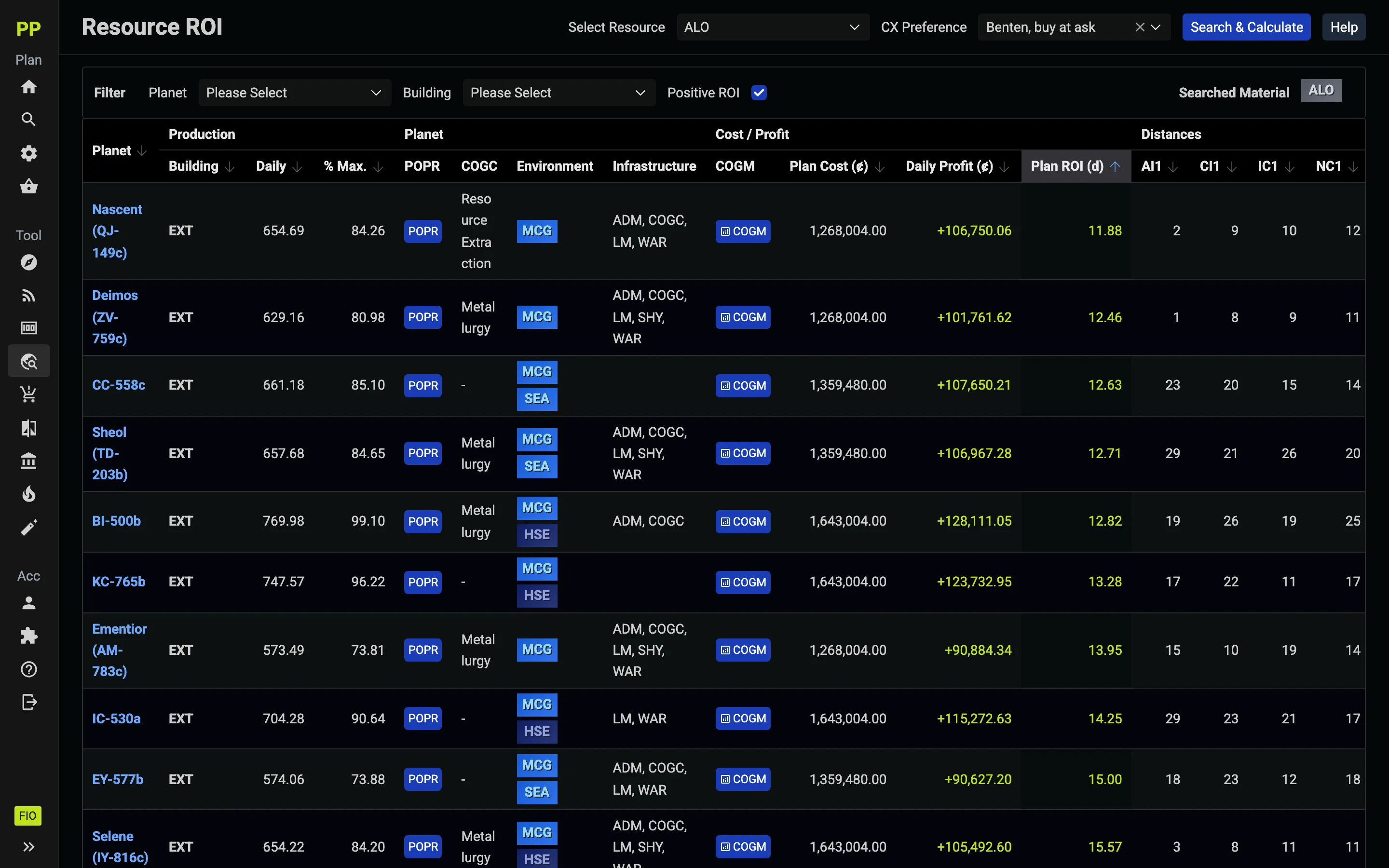The height and width of the screenshot is (868, 1389).
Task: Click the Help button
Action: click(x=1344, y=27)
